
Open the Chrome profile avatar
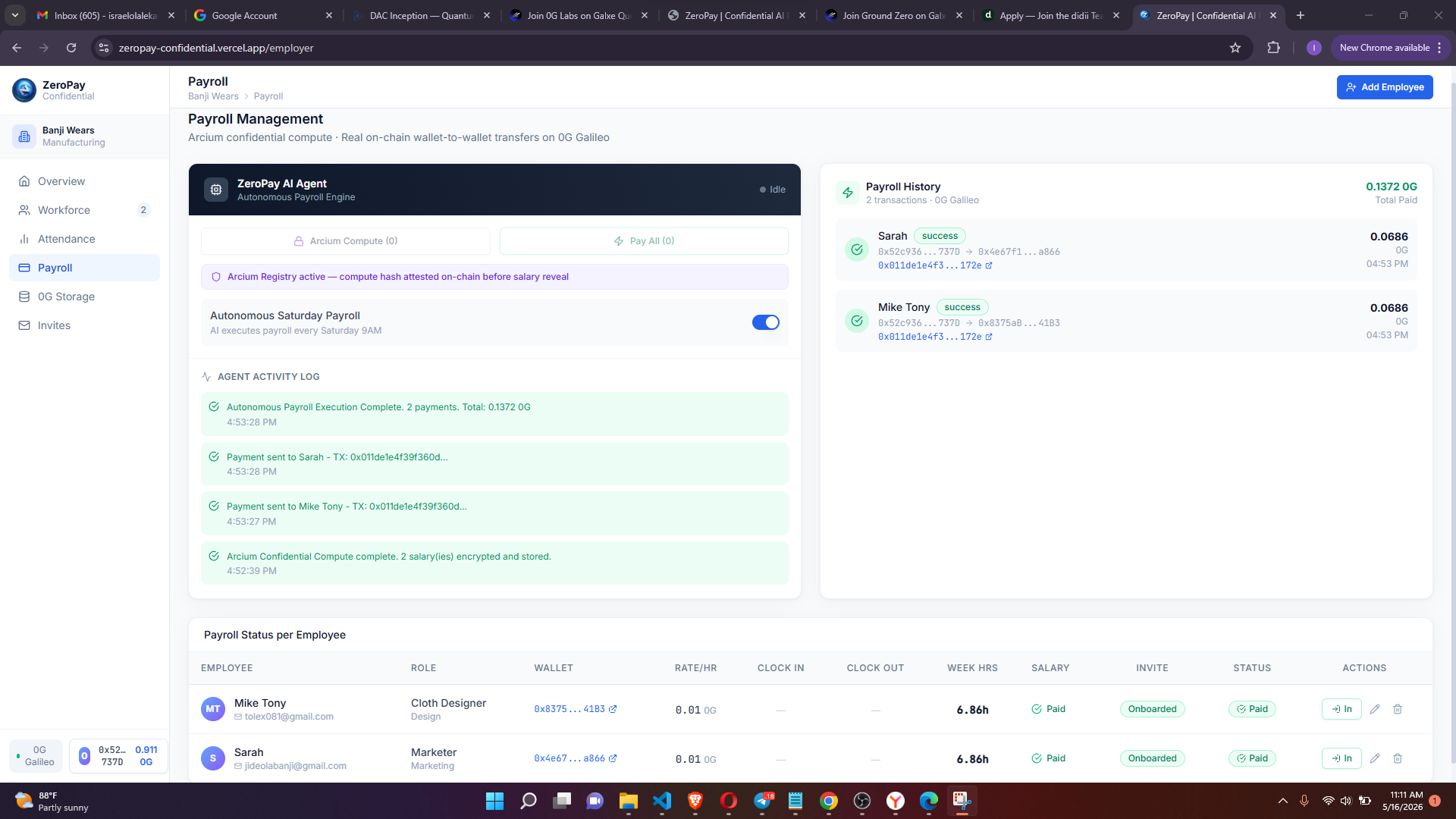1314,48
